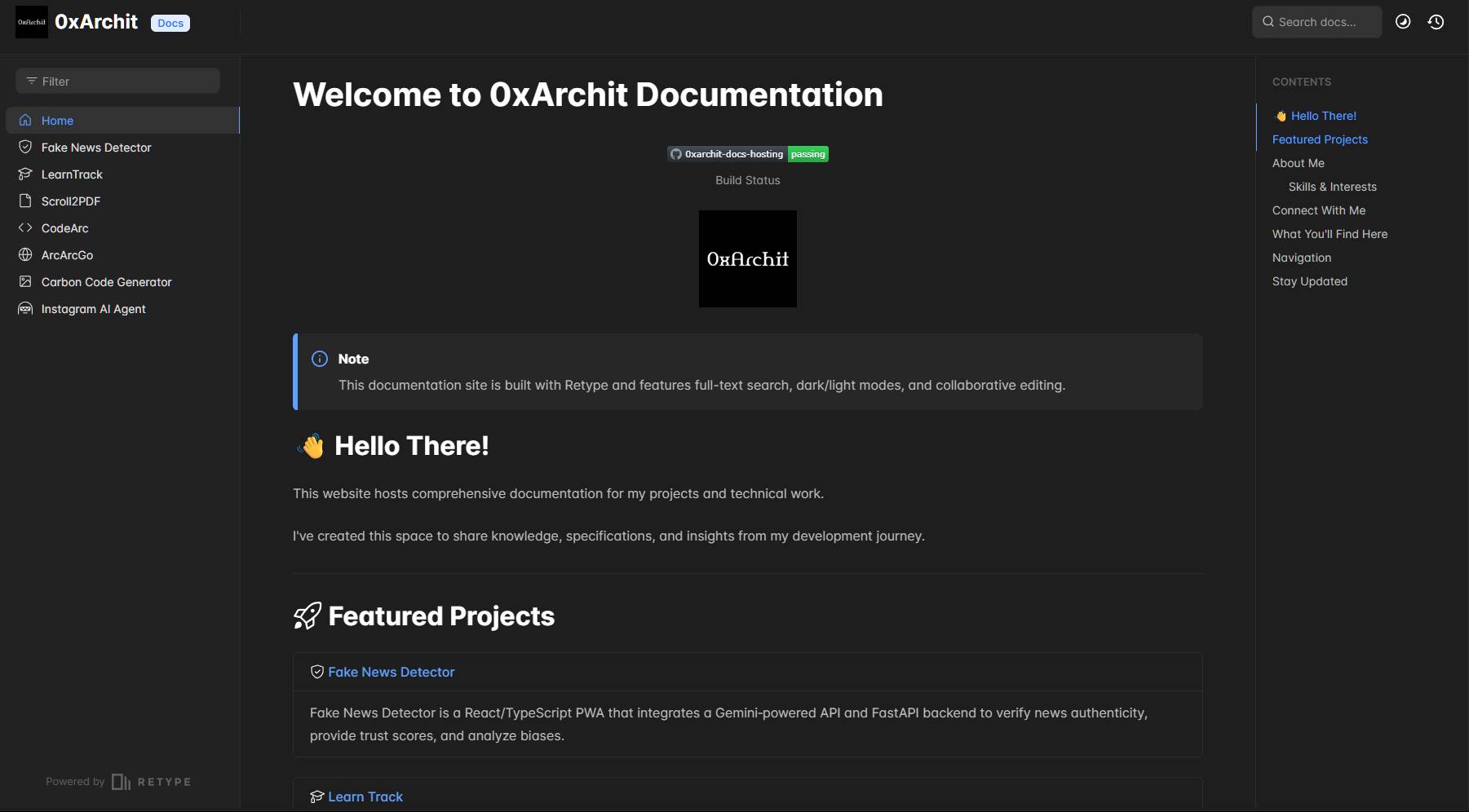
Task: Click the search magnifier icon
Action: [x=1268, y=22]
